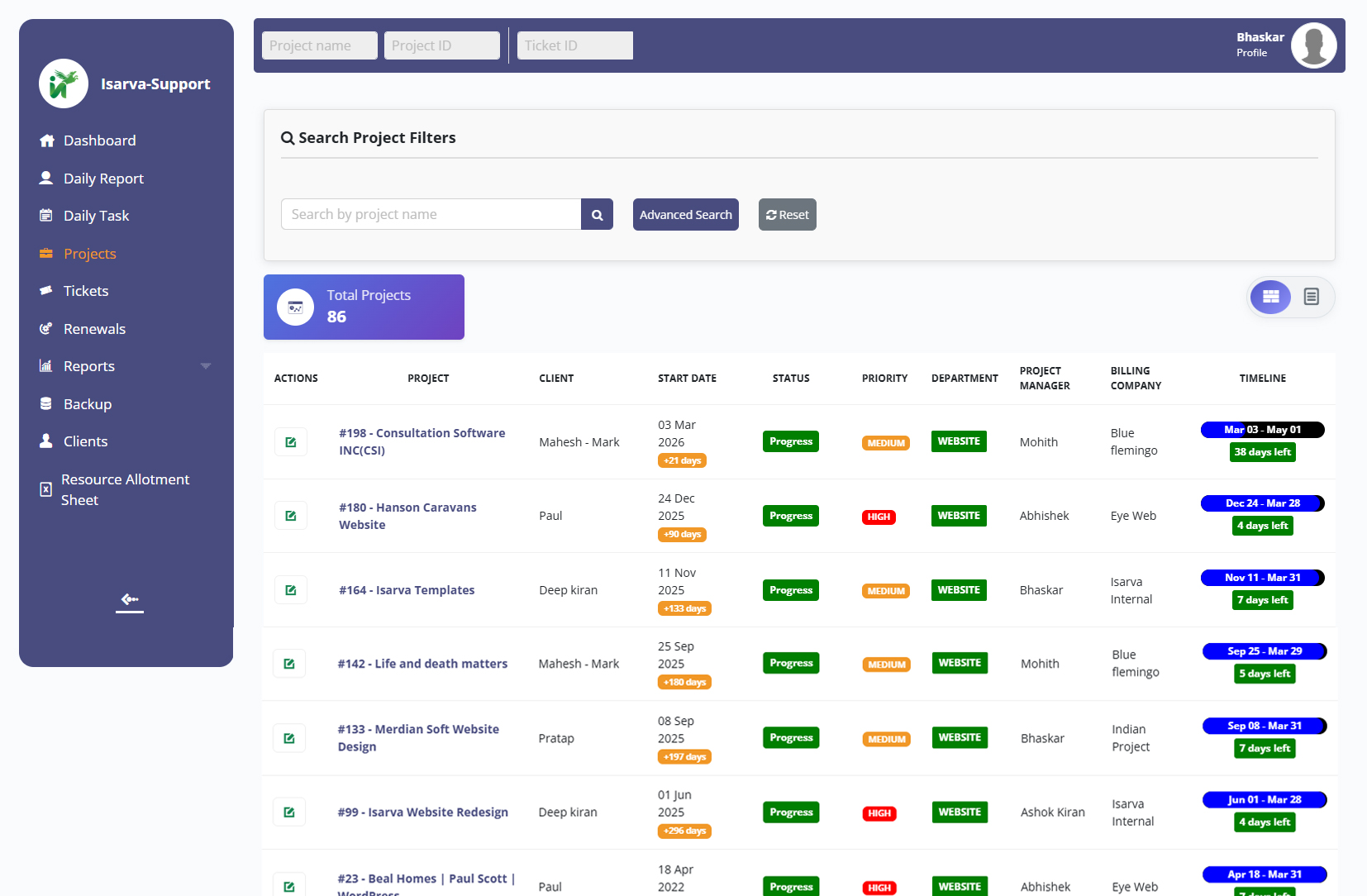
Task: Open edit action for Isarva Templates row
Action: [290, 590]
